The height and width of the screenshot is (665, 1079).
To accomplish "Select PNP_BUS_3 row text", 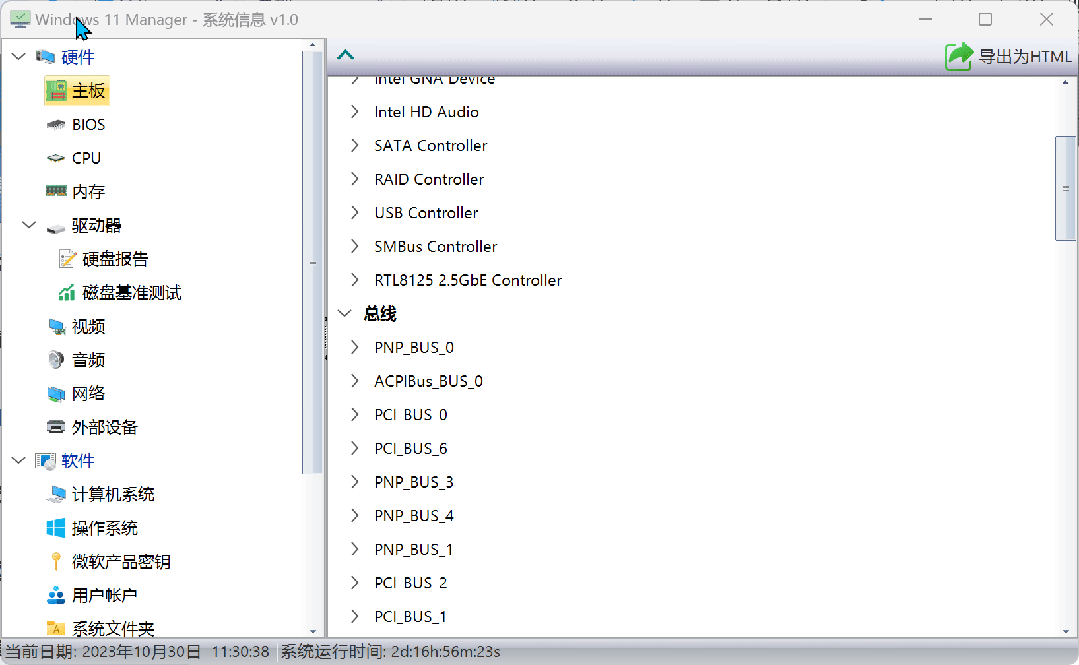I will click(x=414, y=482).
